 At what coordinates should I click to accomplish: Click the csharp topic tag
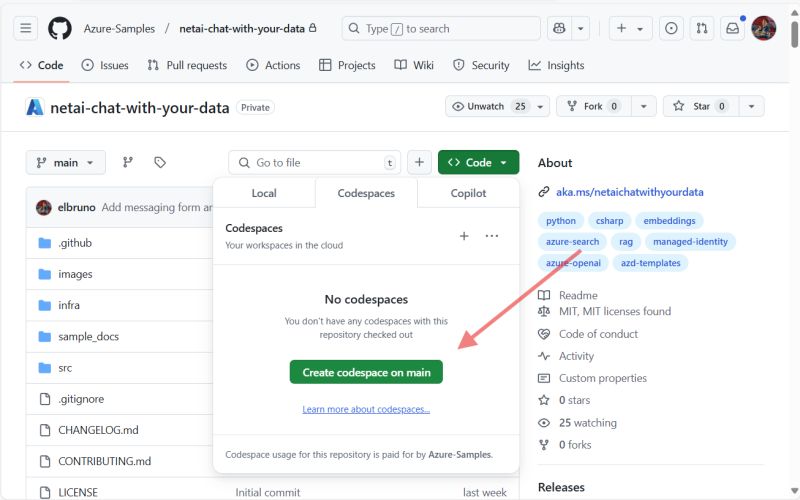point(610,220)
